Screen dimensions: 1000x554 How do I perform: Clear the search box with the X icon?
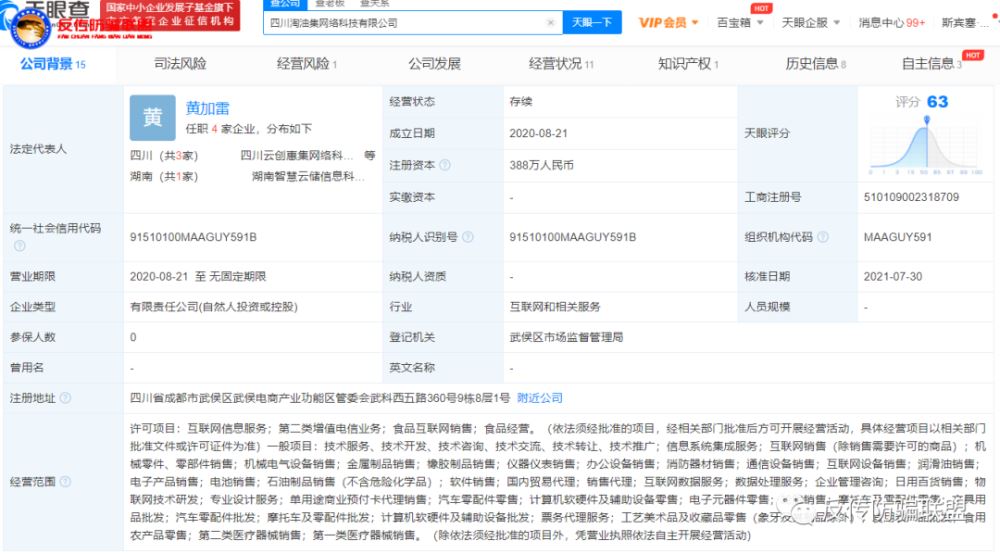pyautogui.click(x=550, y=23)
